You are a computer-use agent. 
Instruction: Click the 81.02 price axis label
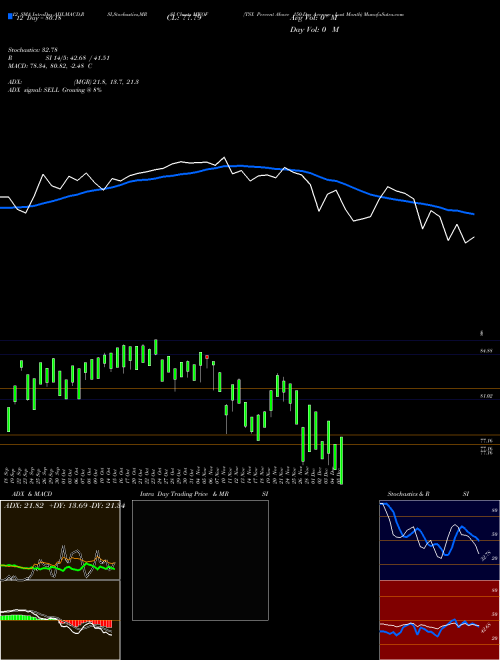[486, 396]
